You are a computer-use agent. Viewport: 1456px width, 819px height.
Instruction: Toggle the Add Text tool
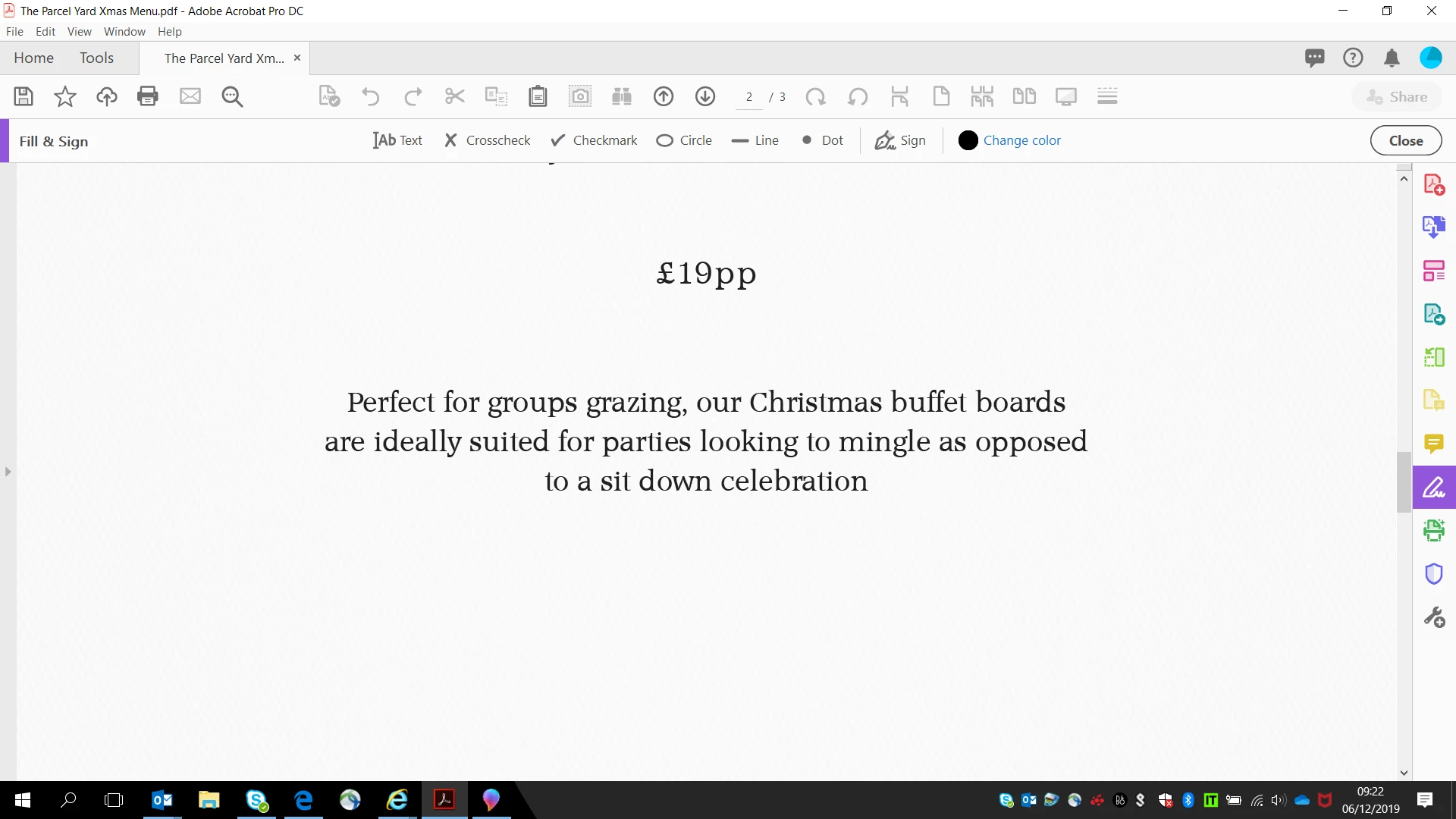click(x=397, y=140)
